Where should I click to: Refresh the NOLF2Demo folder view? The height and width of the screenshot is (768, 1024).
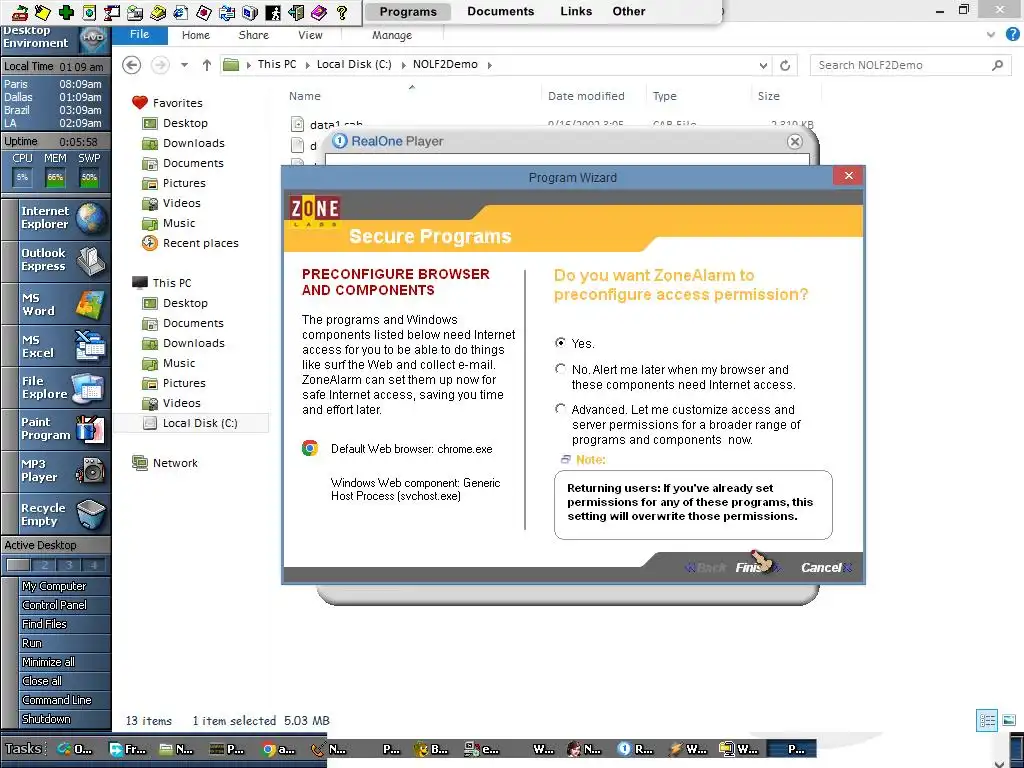(785, 65)
